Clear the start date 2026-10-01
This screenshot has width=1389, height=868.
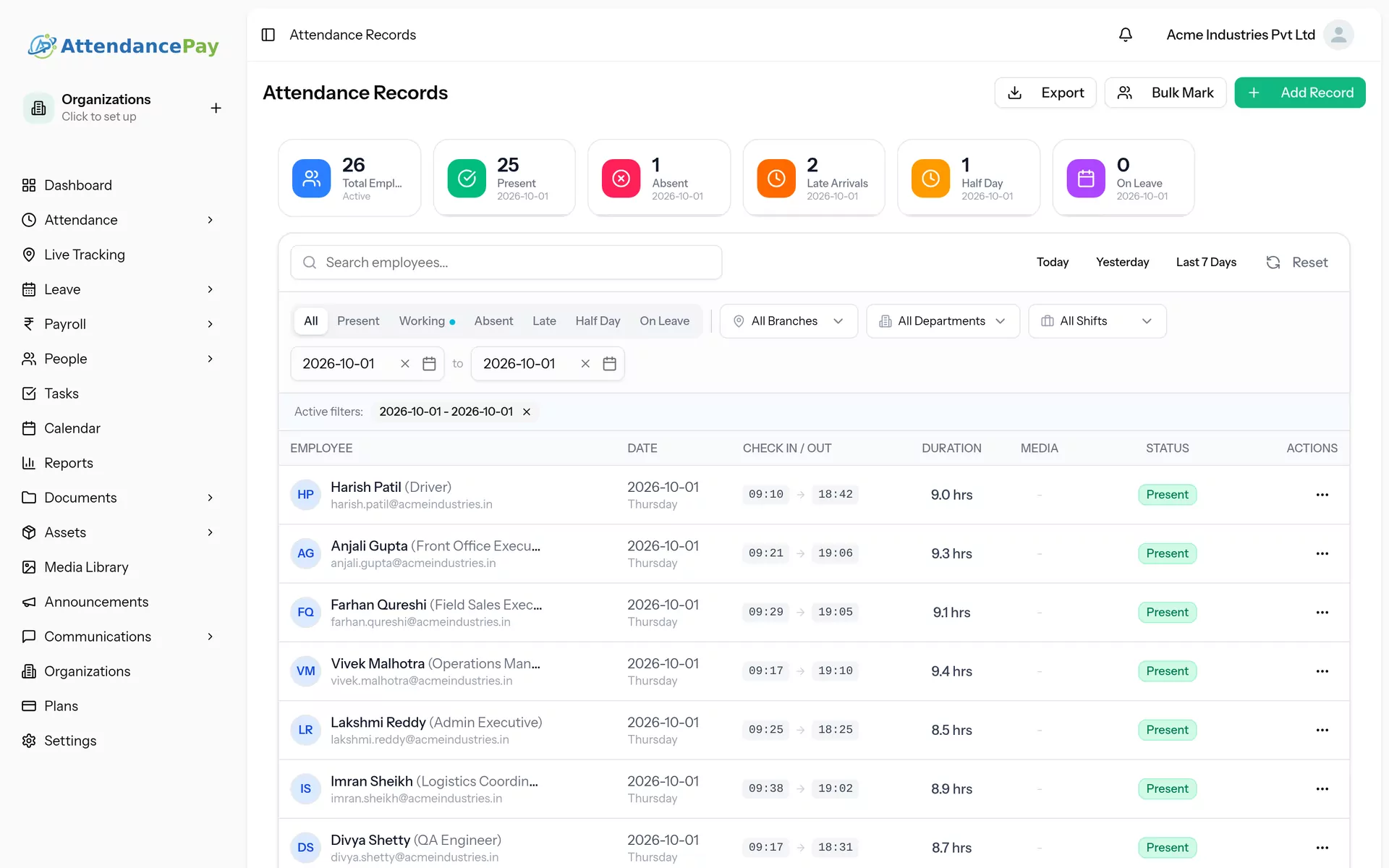tap(405, 364)
